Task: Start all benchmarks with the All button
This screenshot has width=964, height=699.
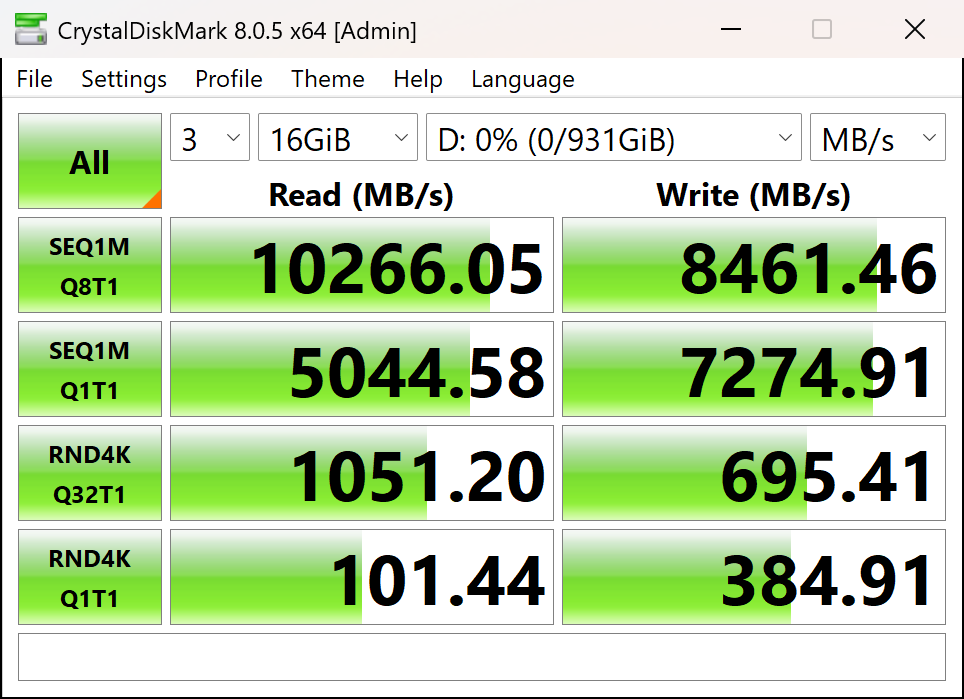Action: pyautogui.click(x=90, y=161)
